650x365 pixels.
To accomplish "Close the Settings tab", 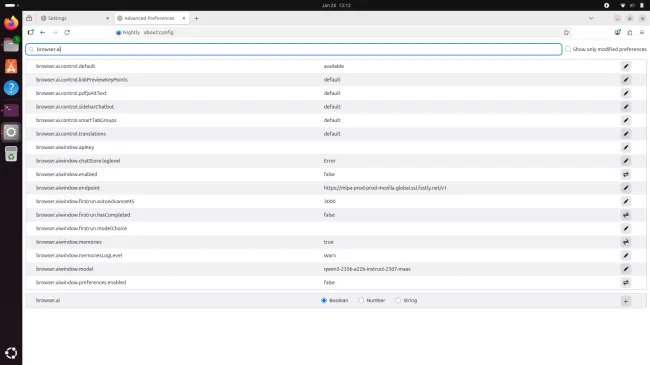I will (x=107, y=18).
